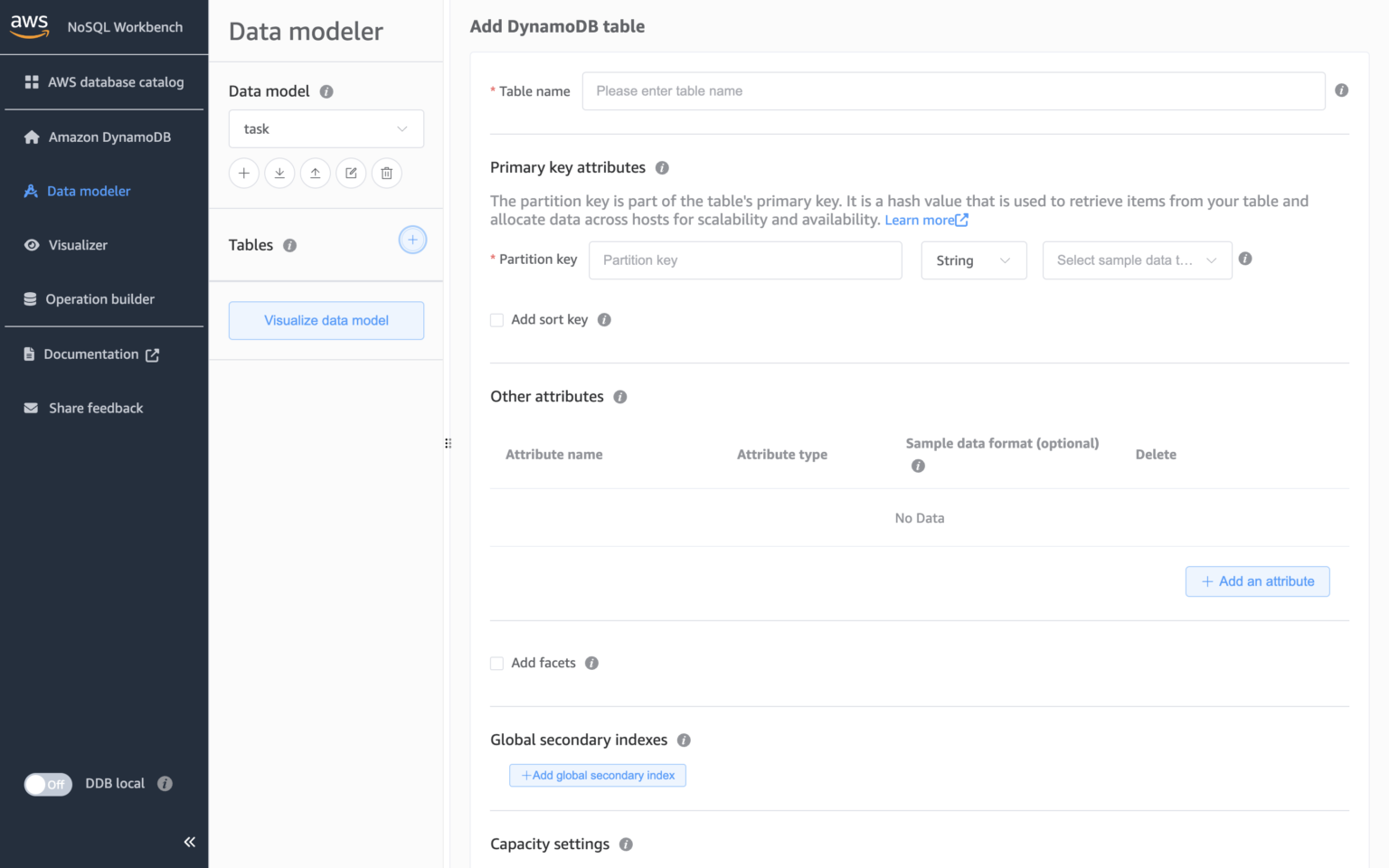
Task: Delete the task data model via trash icon
Action: 386,173
